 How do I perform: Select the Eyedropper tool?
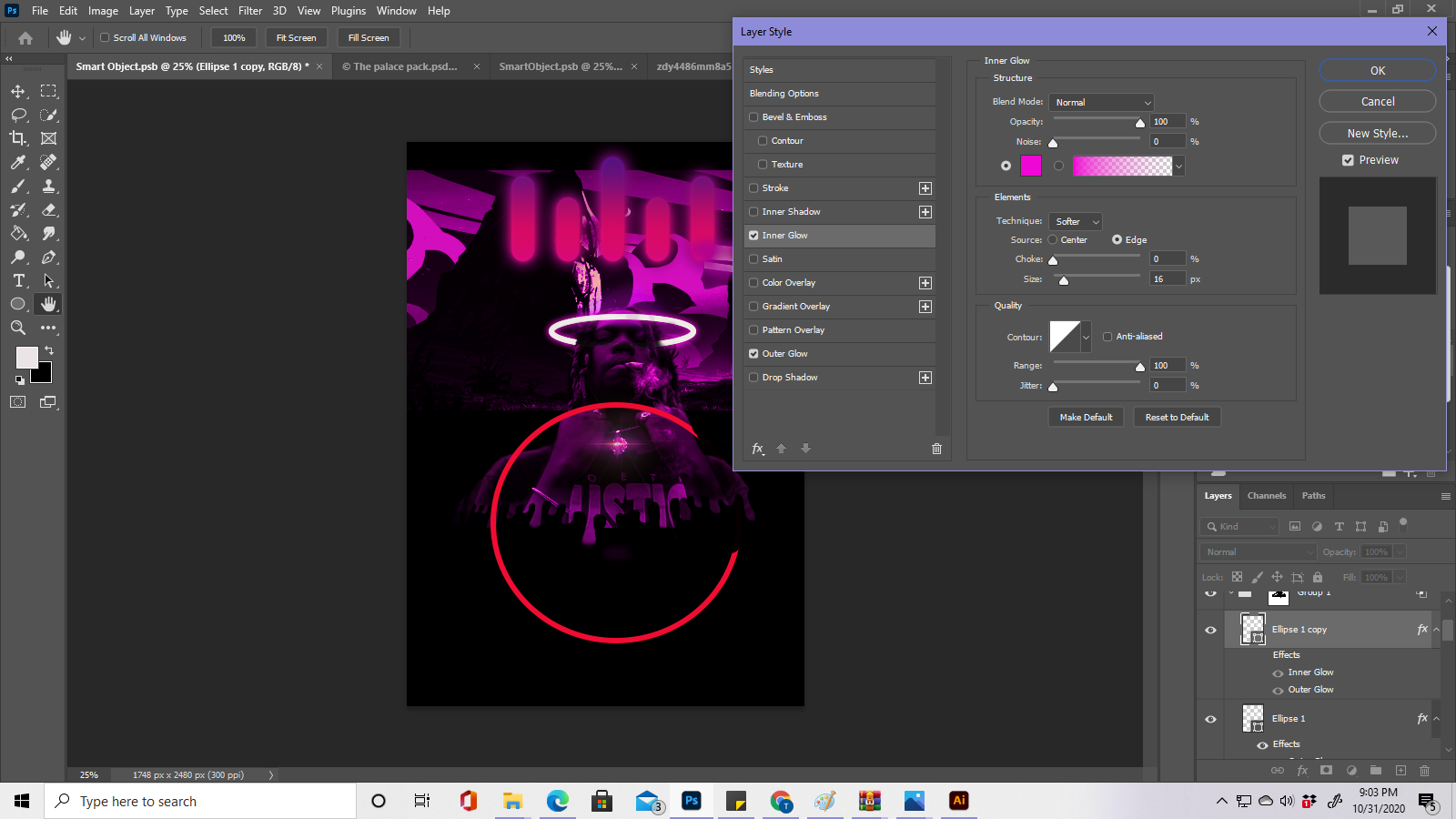coord(18,162)
